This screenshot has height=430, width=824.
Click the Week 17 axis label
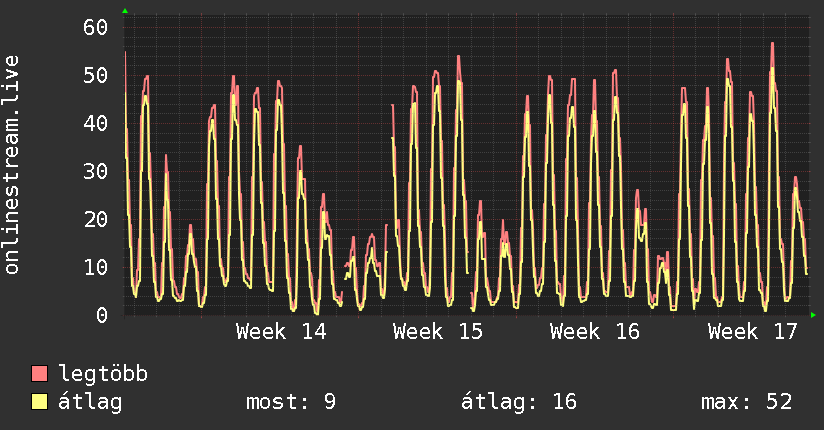click(753, 332)
